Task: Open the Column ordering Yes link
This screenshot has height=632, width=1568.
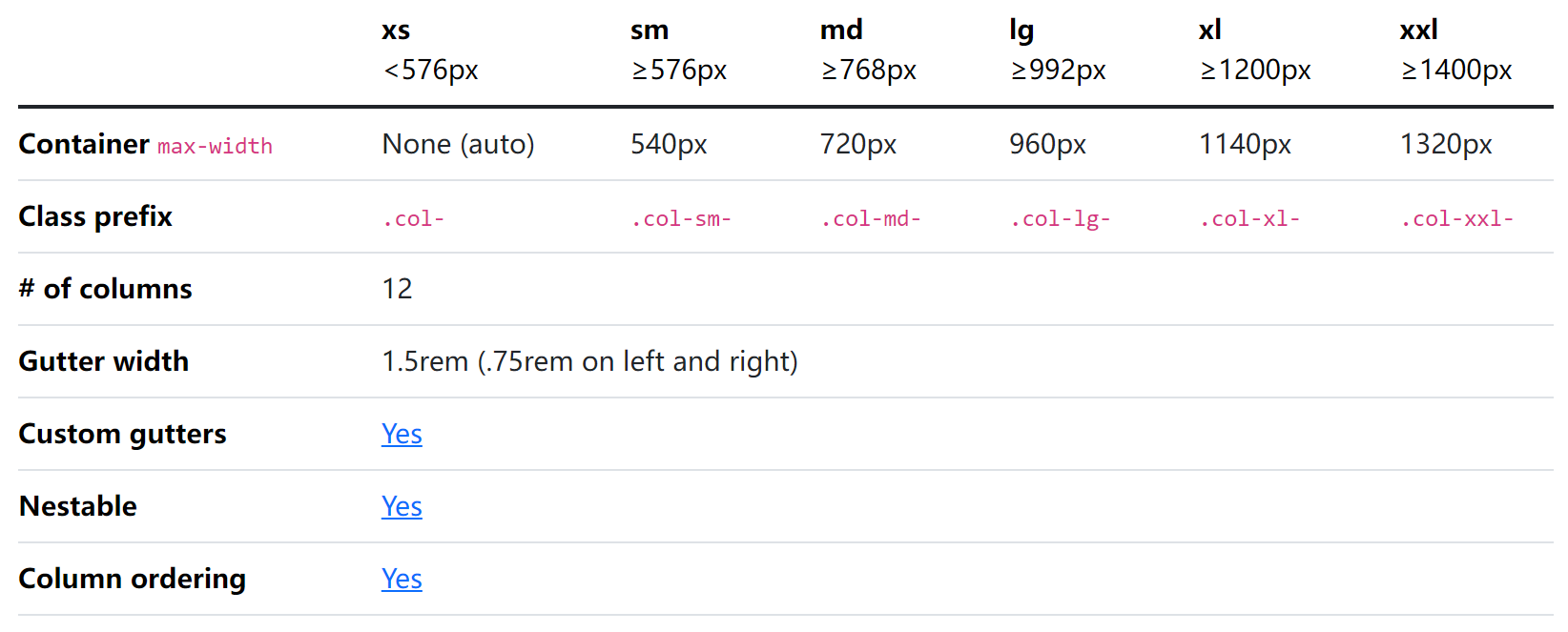Action: (402, 579)
